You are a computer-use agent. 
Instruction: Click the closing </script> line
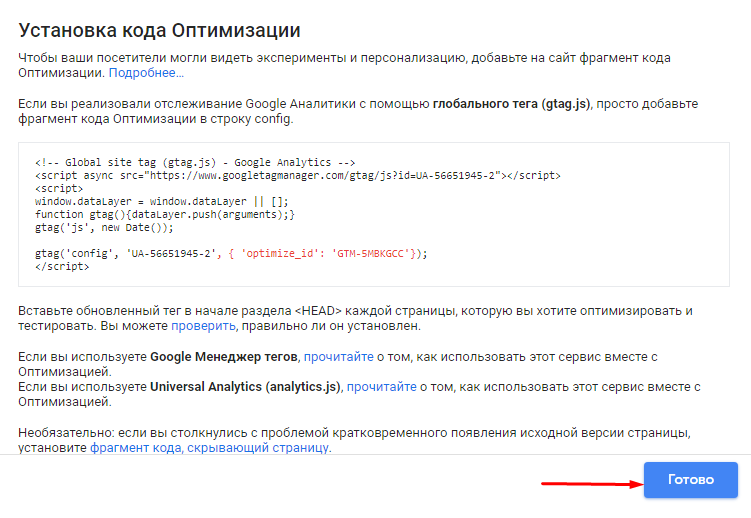point(62,266)
